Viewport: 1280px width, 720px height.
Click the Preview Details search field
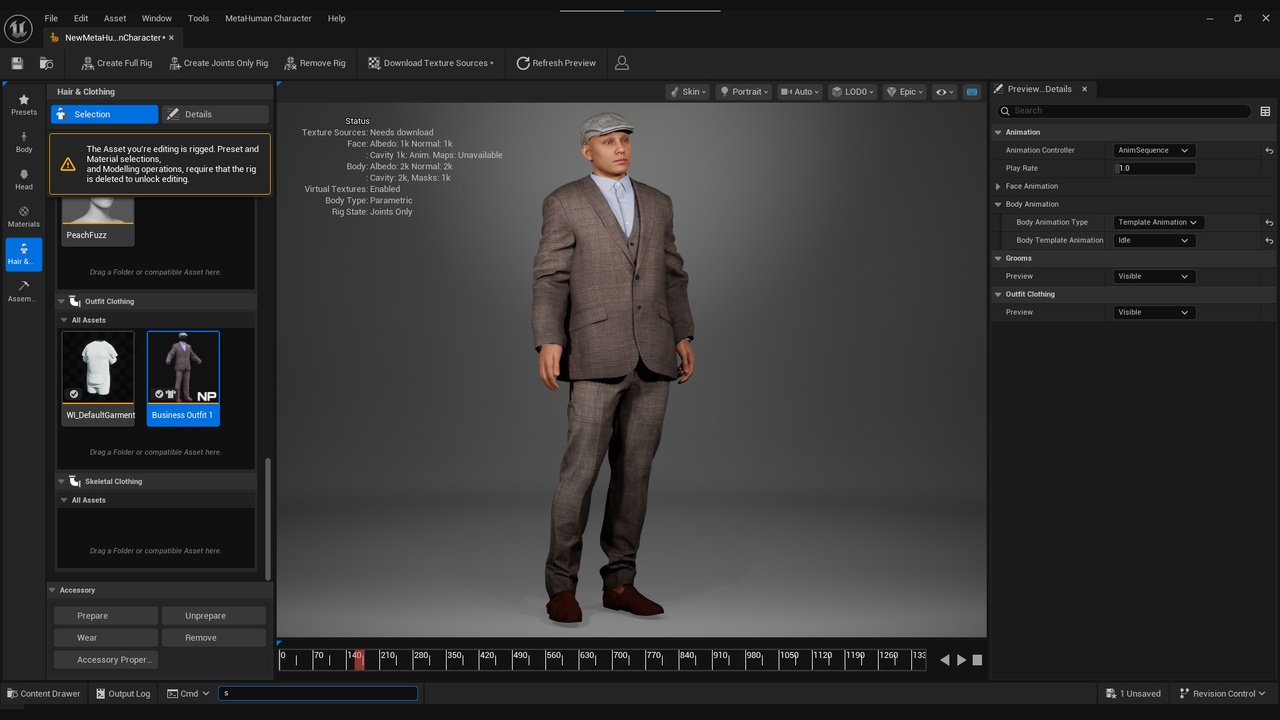(1124, 111)
